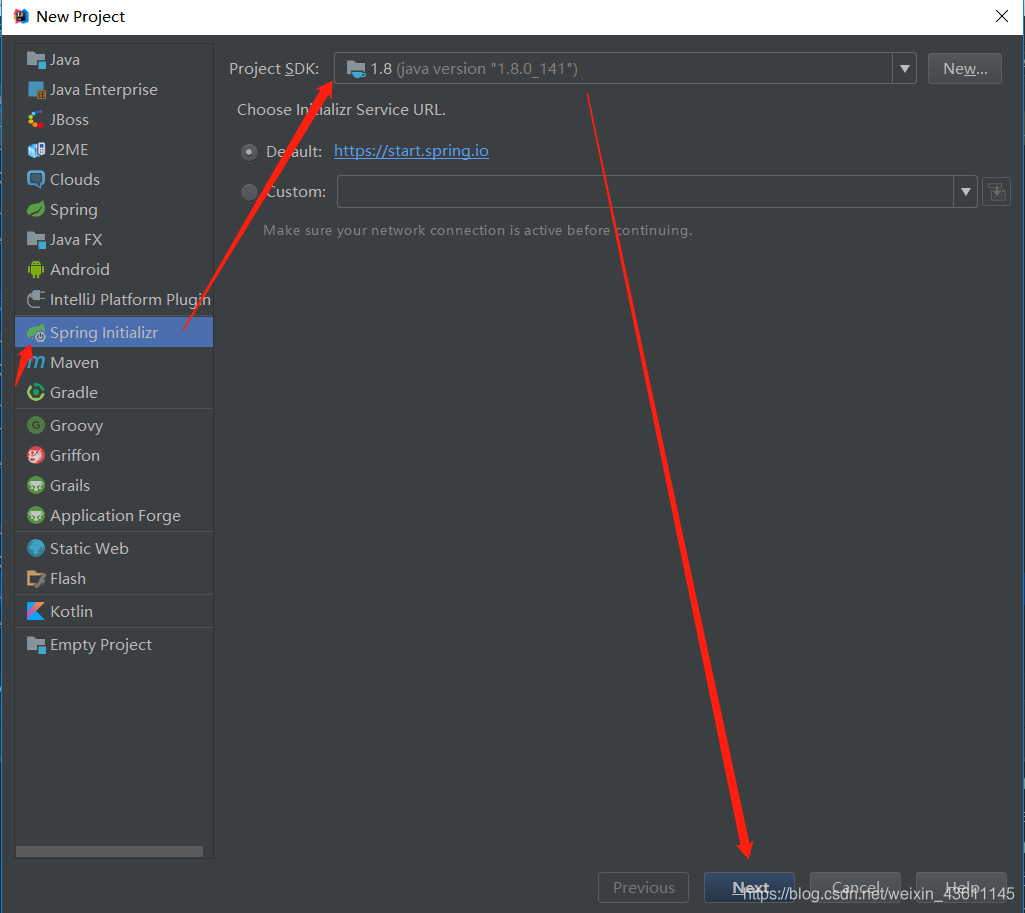1025x913 pixels.
Task: Select the JBoss list label
Action: [x=69, y=120]
